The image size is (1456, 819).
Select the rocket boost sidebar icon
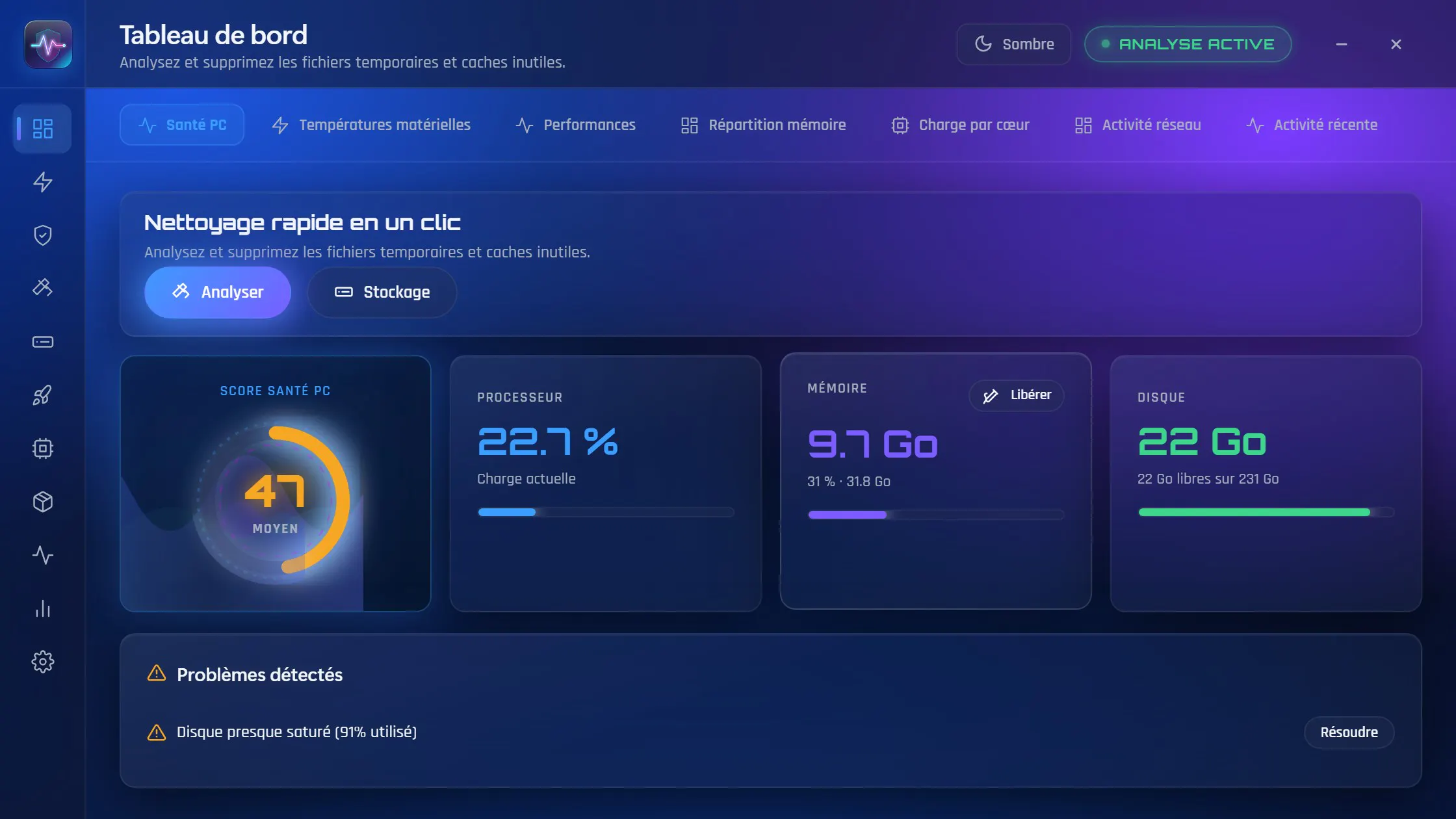pos(42,395)
